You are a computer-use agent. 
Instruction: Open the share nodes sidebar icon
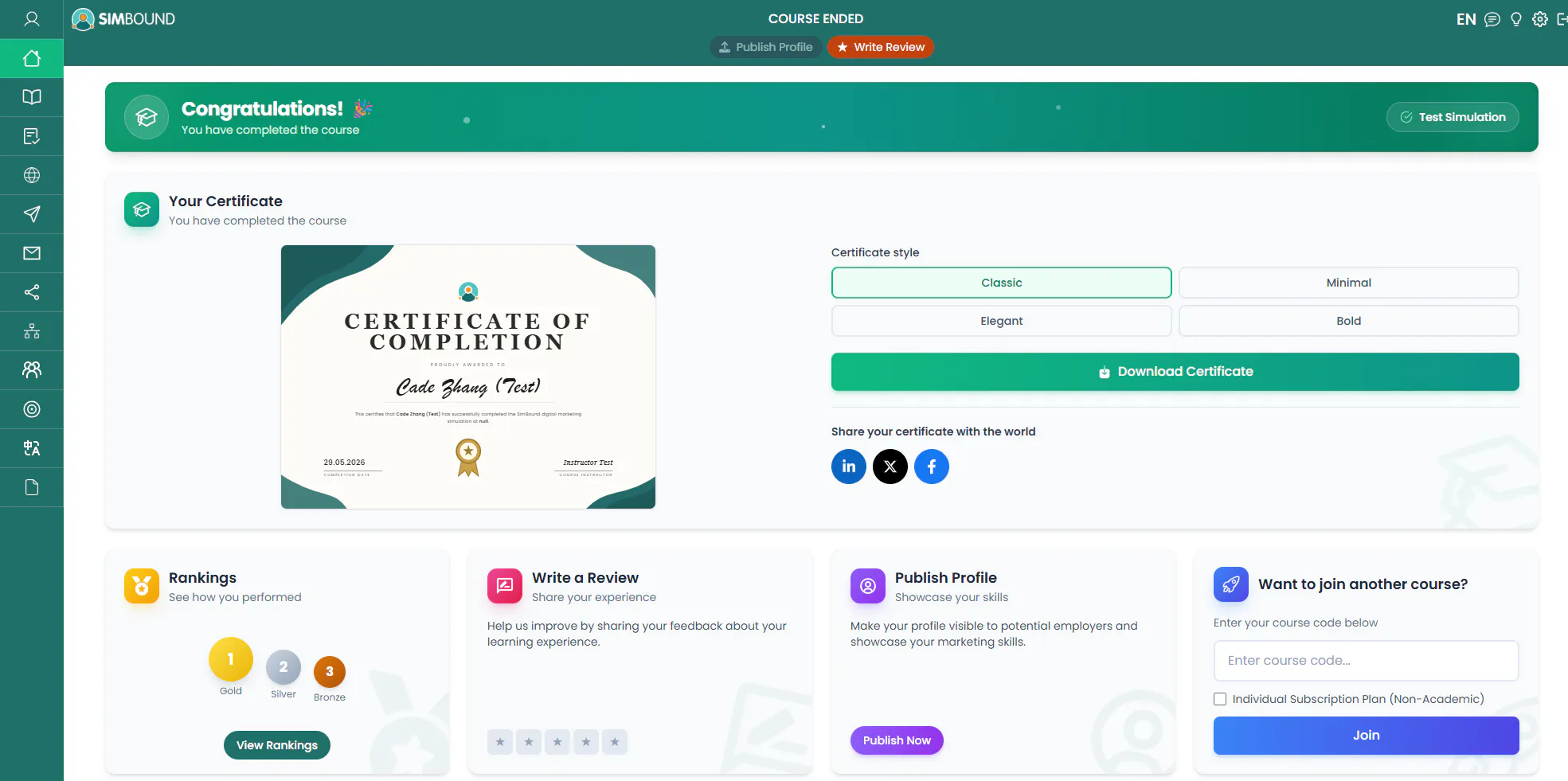coord(32,292)
